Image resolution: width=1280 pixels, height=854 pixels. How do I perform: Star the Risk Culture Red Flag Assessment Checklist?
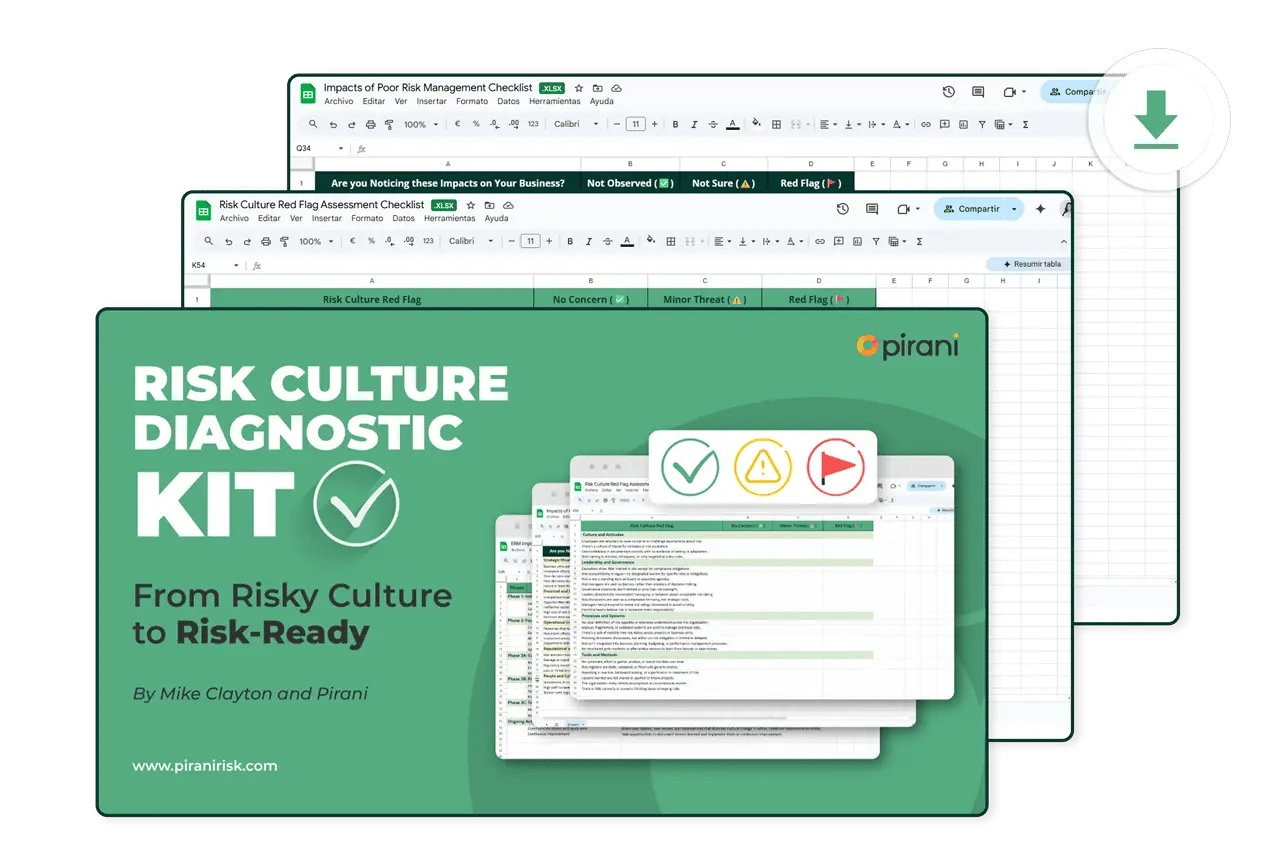coord(470,205)
